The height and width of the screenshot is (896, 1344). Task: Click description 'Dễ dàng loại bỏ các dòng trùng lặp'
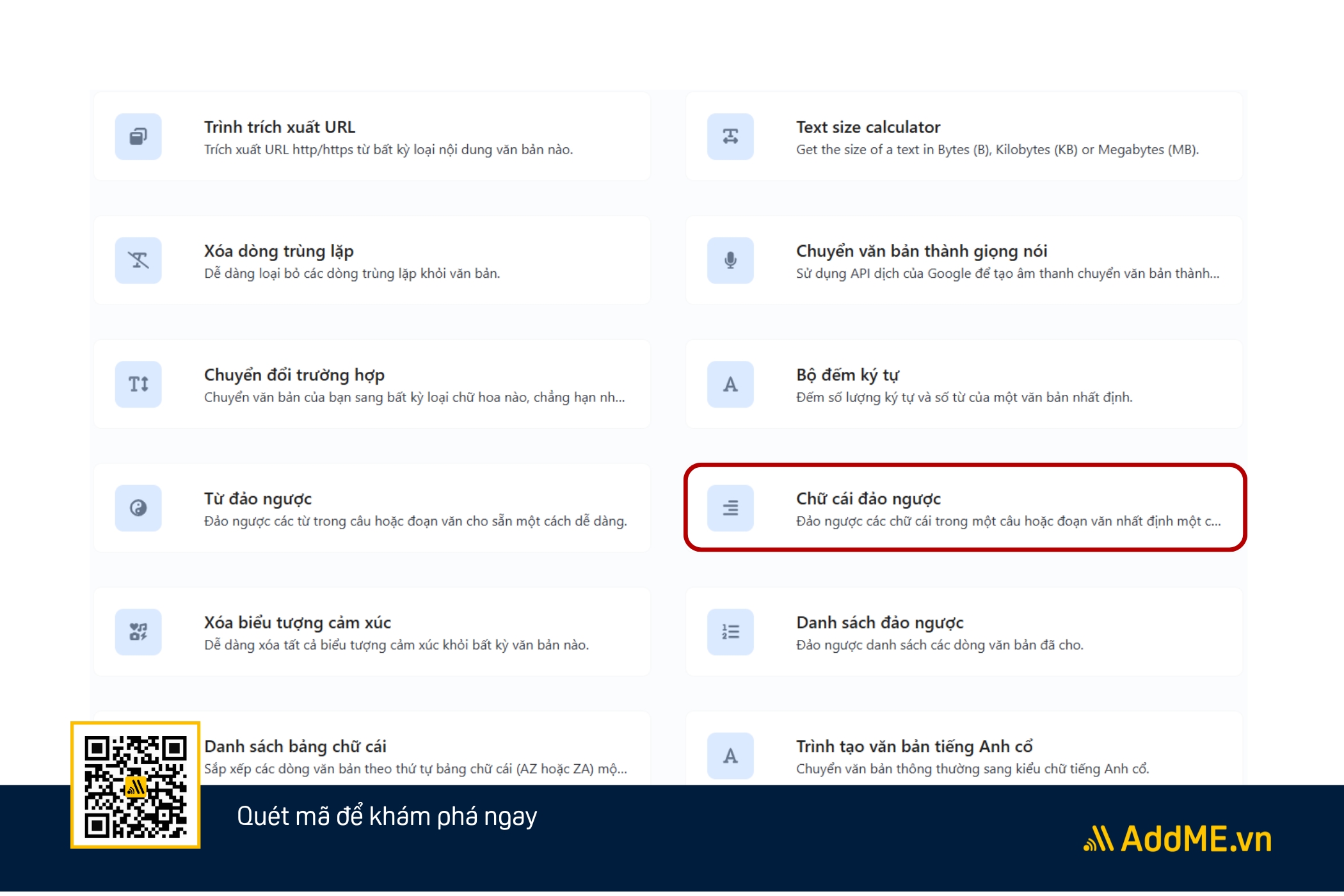(x=352, y=273)
